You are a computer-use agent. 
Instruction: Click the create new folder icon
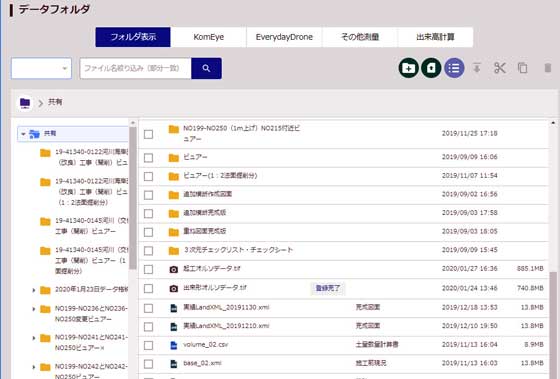[408, 68]
